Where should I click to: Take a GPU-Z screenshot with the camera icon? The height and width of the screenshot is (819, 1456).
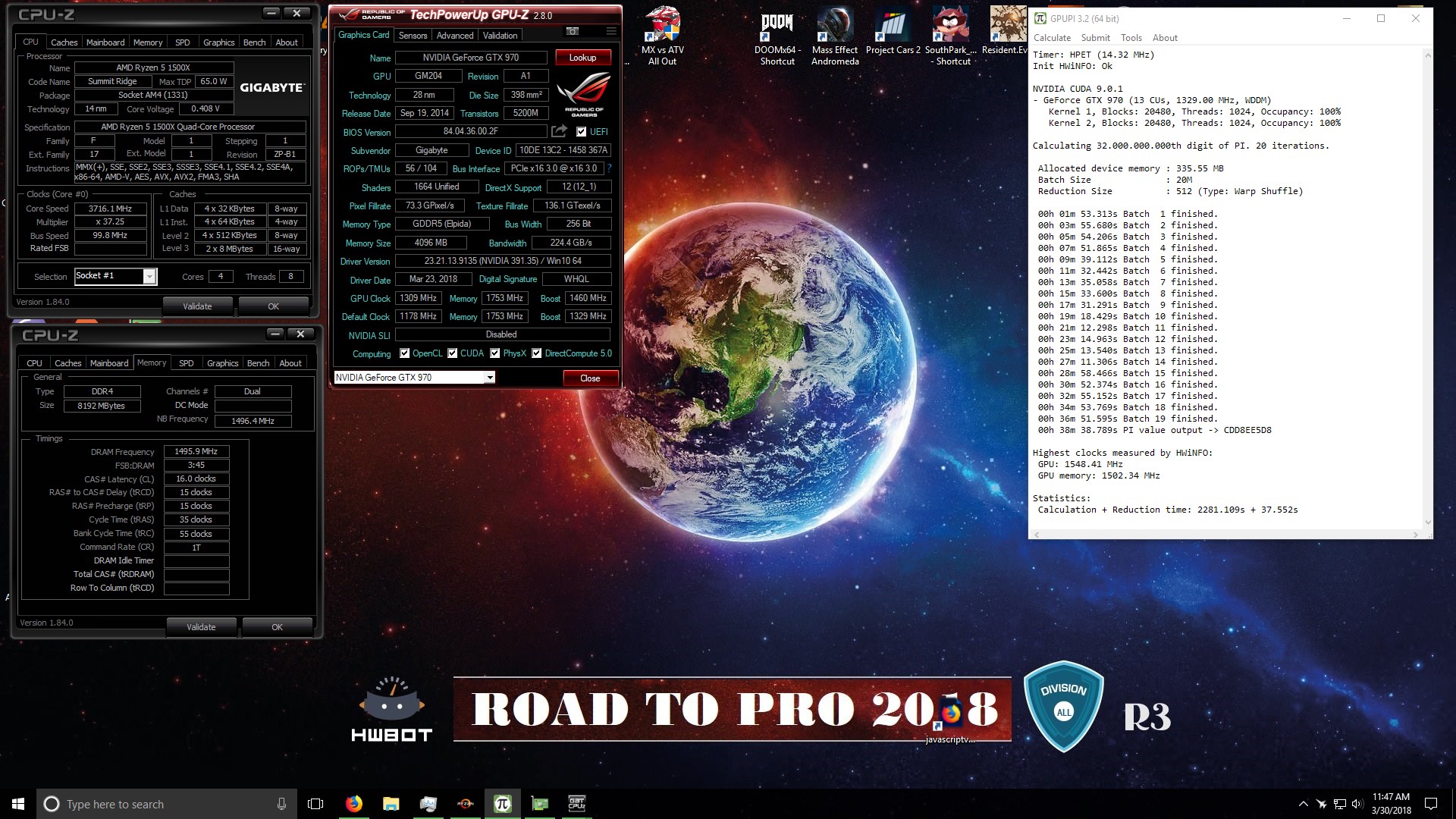coord(573,31)
